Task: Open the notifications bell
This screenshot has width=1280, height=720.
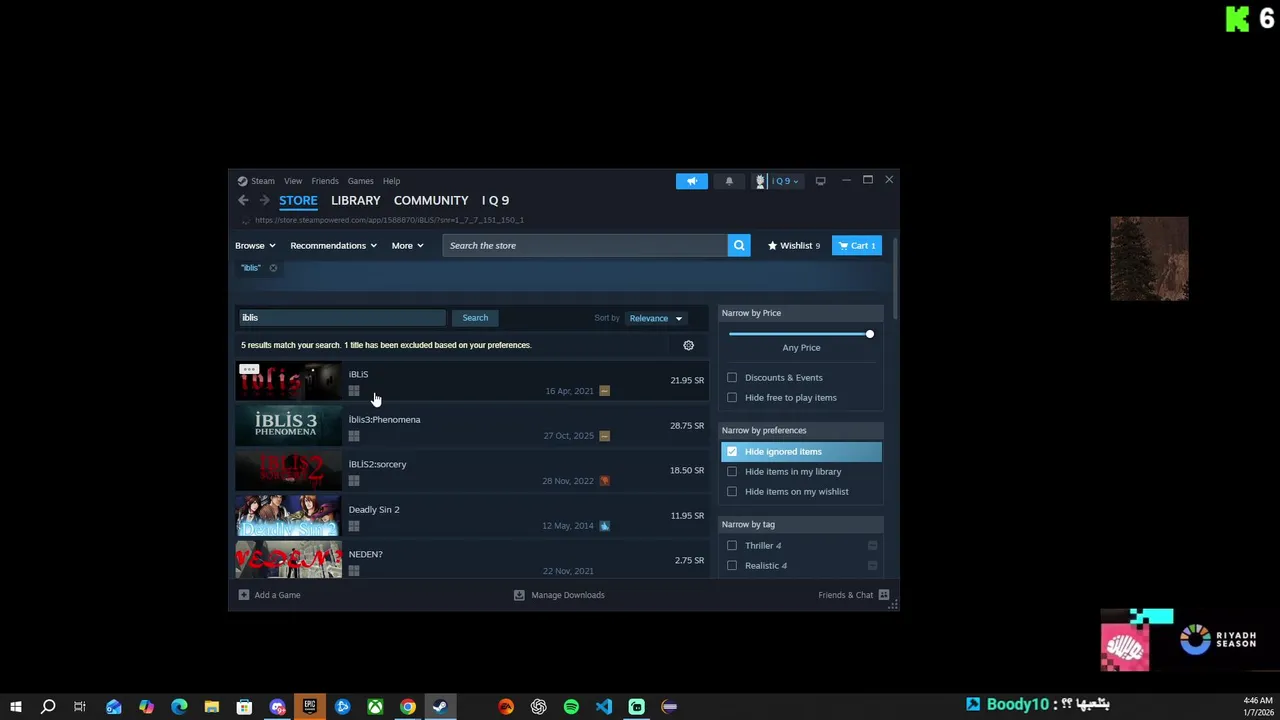Action: (729, 181)
